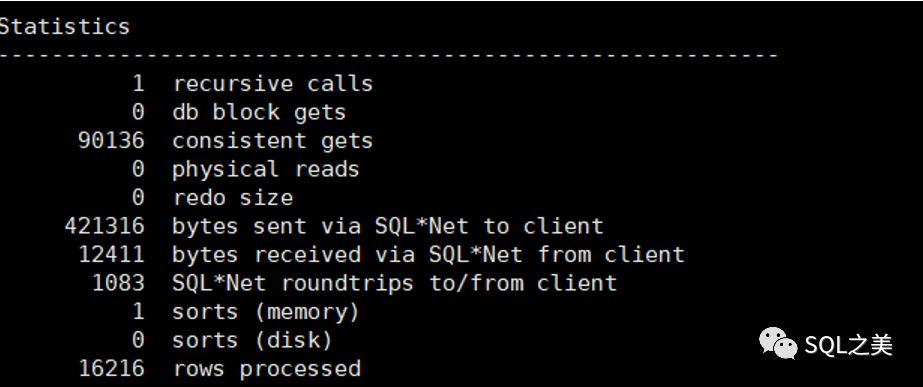923x387 pixels.
Task: Click bytes sent via SQL*Net to client
Action: tap(388, 226)
